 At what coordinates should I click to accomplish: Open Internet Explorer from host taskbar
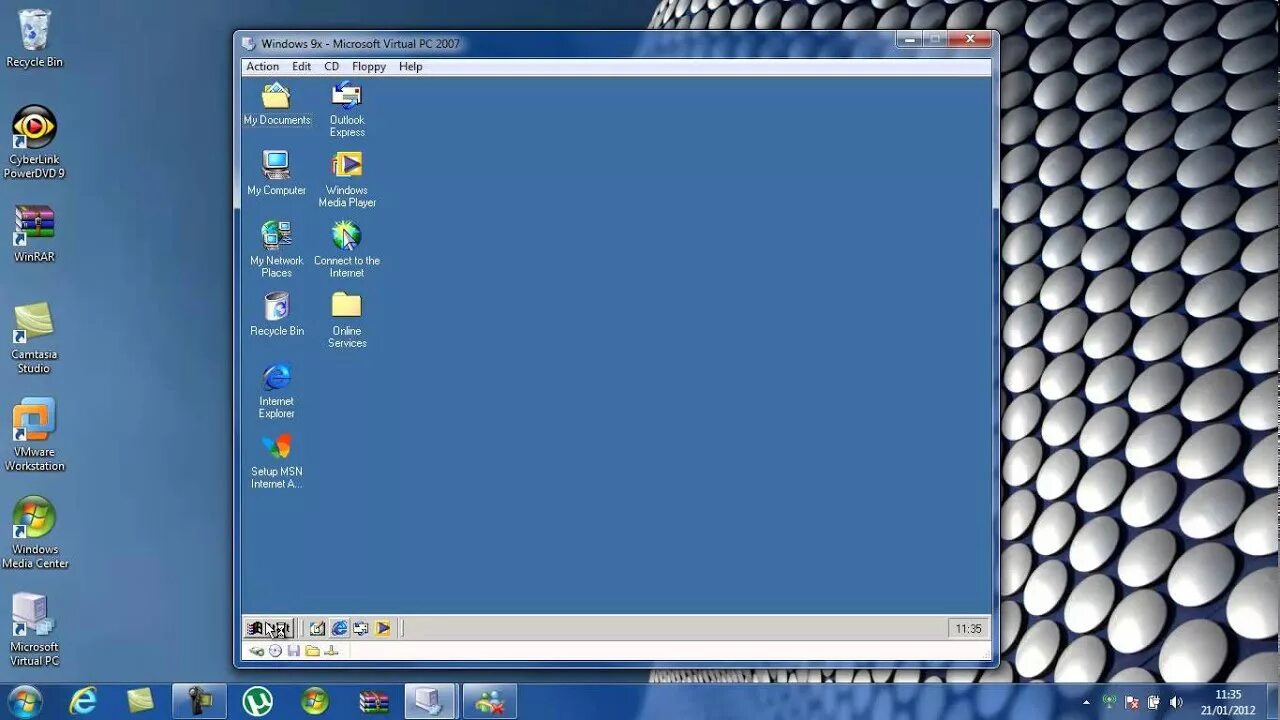(x=83, y=701)
